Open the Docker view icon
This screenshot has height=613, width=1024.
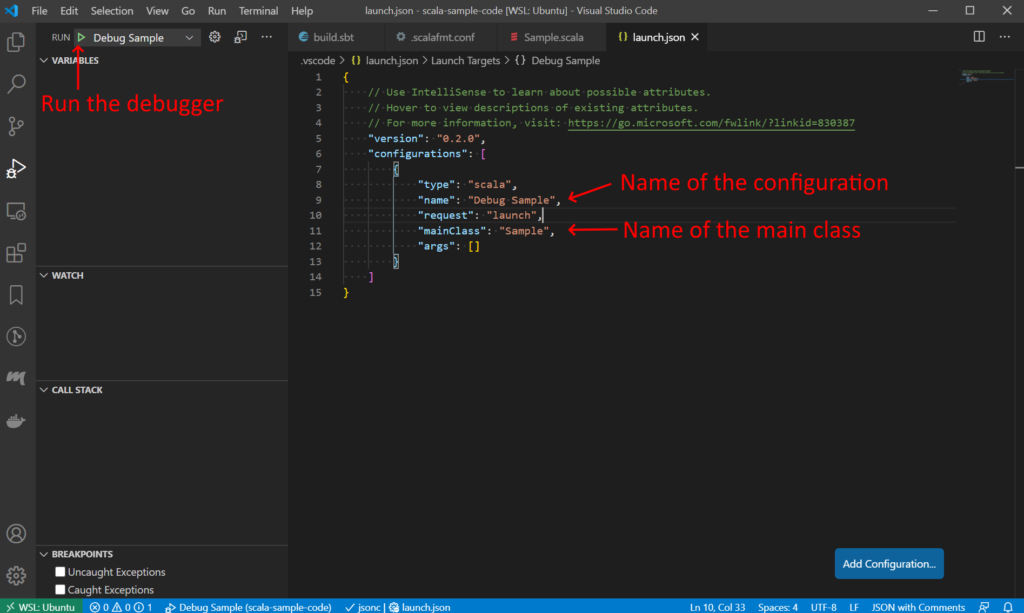click(16, 421)
